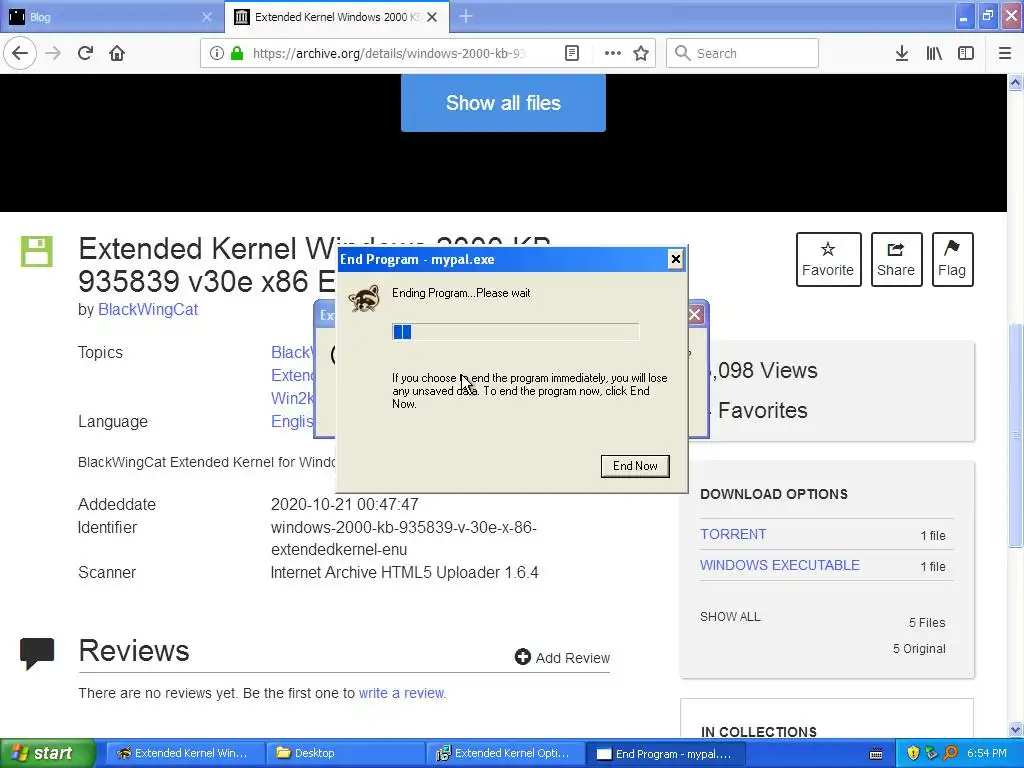Click the Flag button
1024x768 pixels.
pos(952,259)
